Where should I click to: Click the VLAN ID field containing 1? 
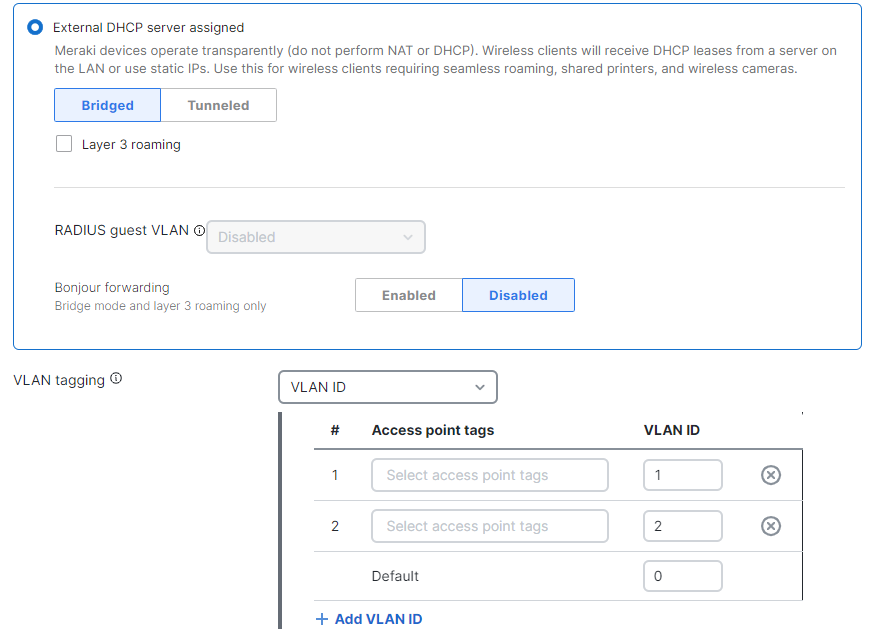point(682,475)
